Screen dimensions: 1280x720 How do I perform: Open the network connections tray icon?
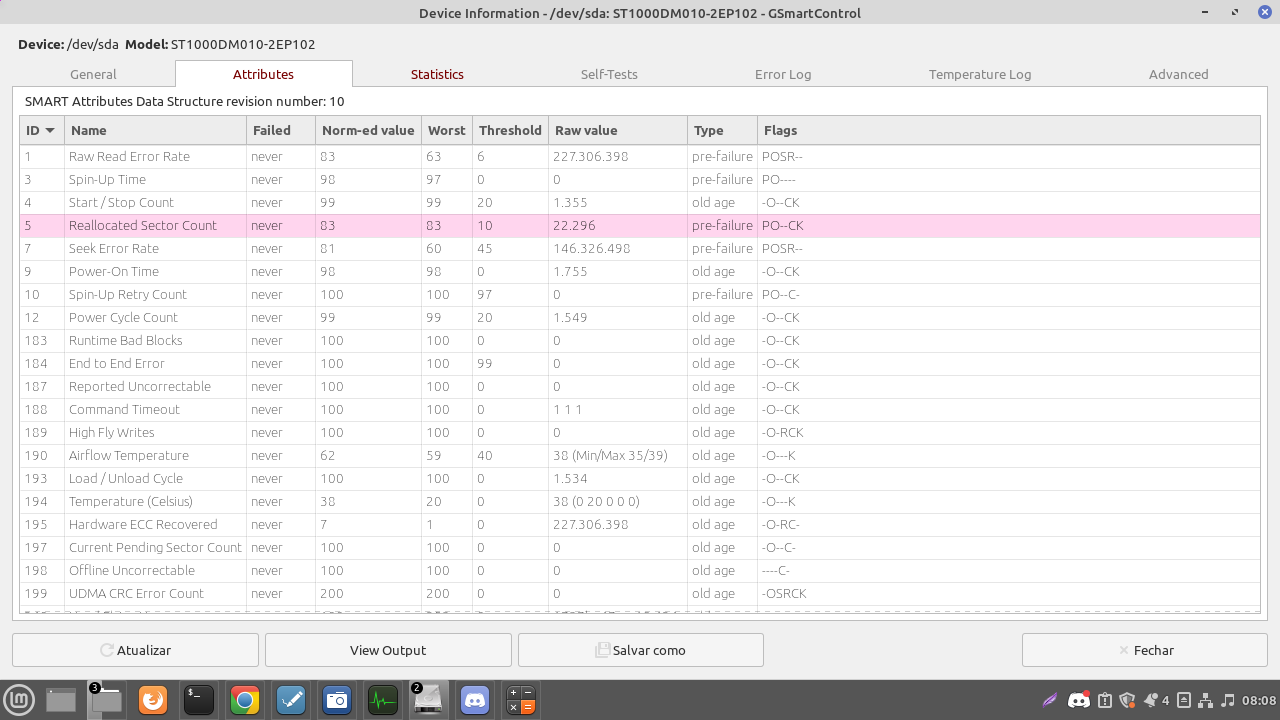[x=1206, y=700]
